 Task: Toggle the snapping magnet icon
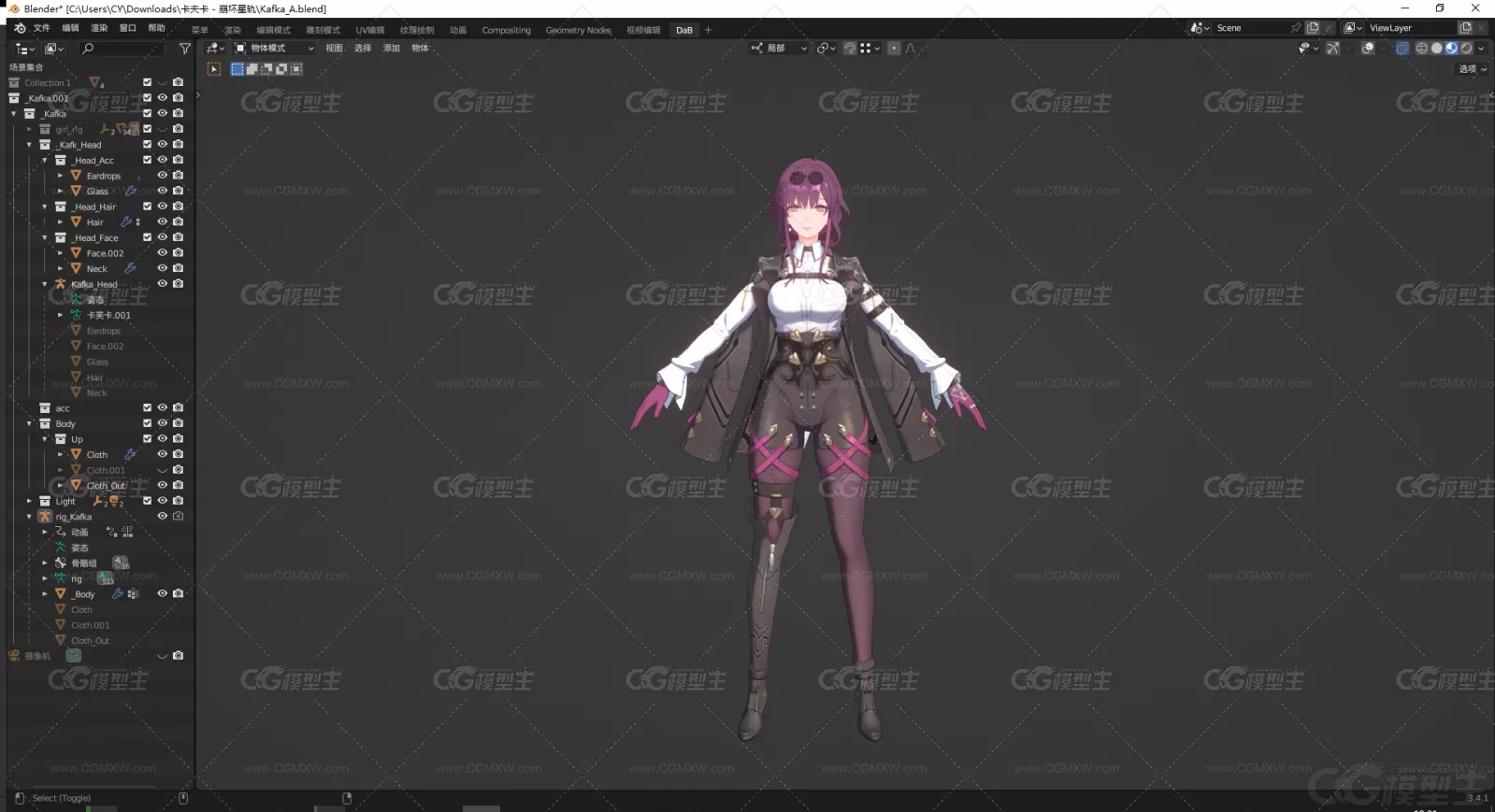pyautogui.click(x=849, y=49)
